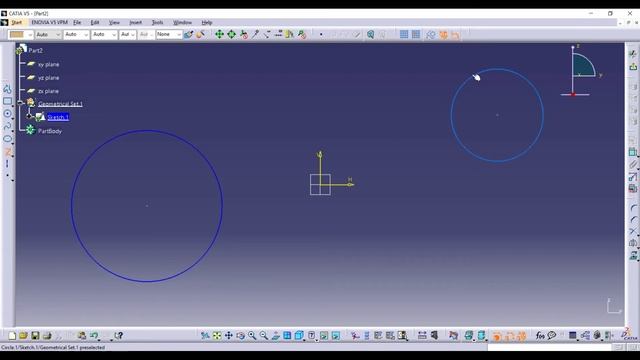The height and width of the screenshot is (360, 640).
Task: Click the Zoom Out magnifier icon
Action: [x=264, y=336]
